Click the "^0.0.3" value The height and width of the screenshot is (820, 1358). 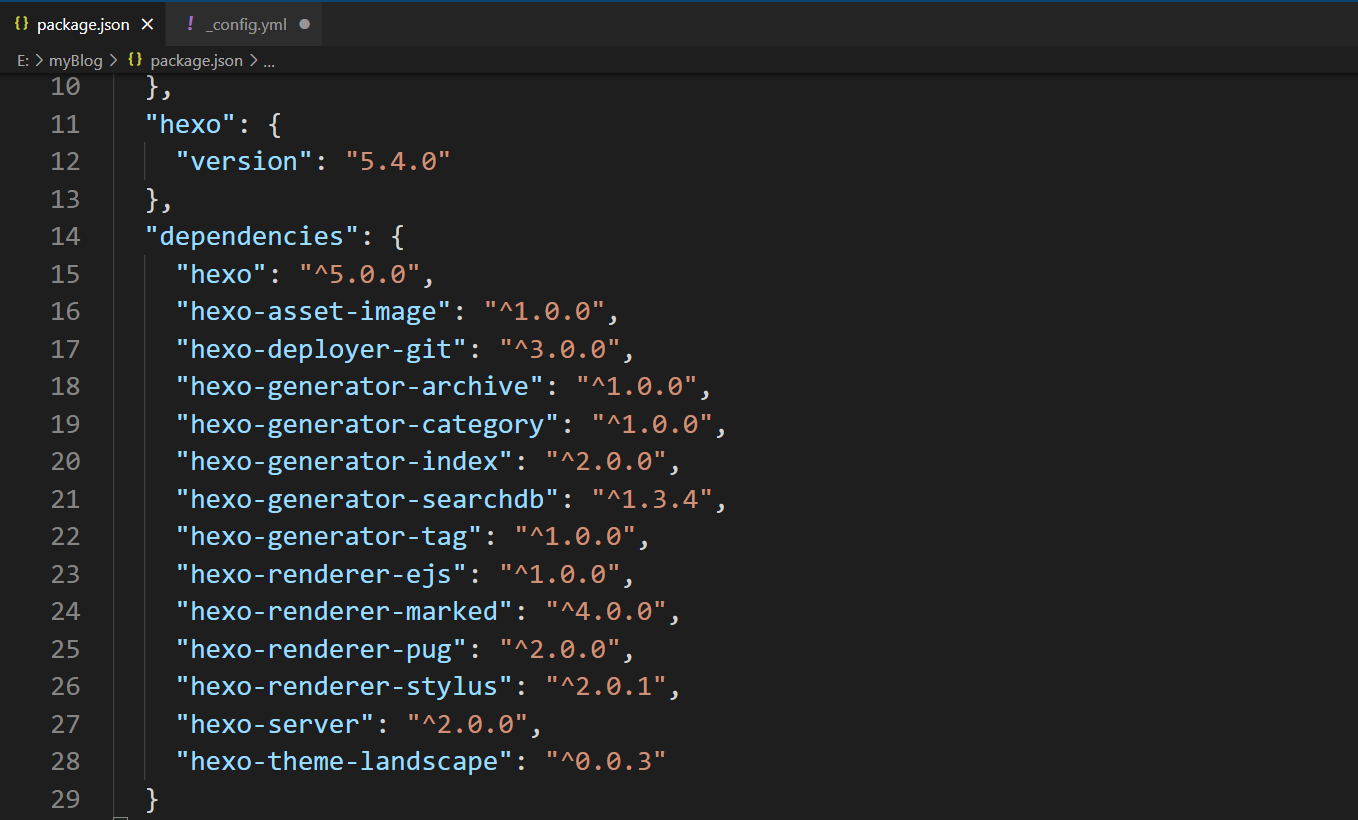click(606, 762)
